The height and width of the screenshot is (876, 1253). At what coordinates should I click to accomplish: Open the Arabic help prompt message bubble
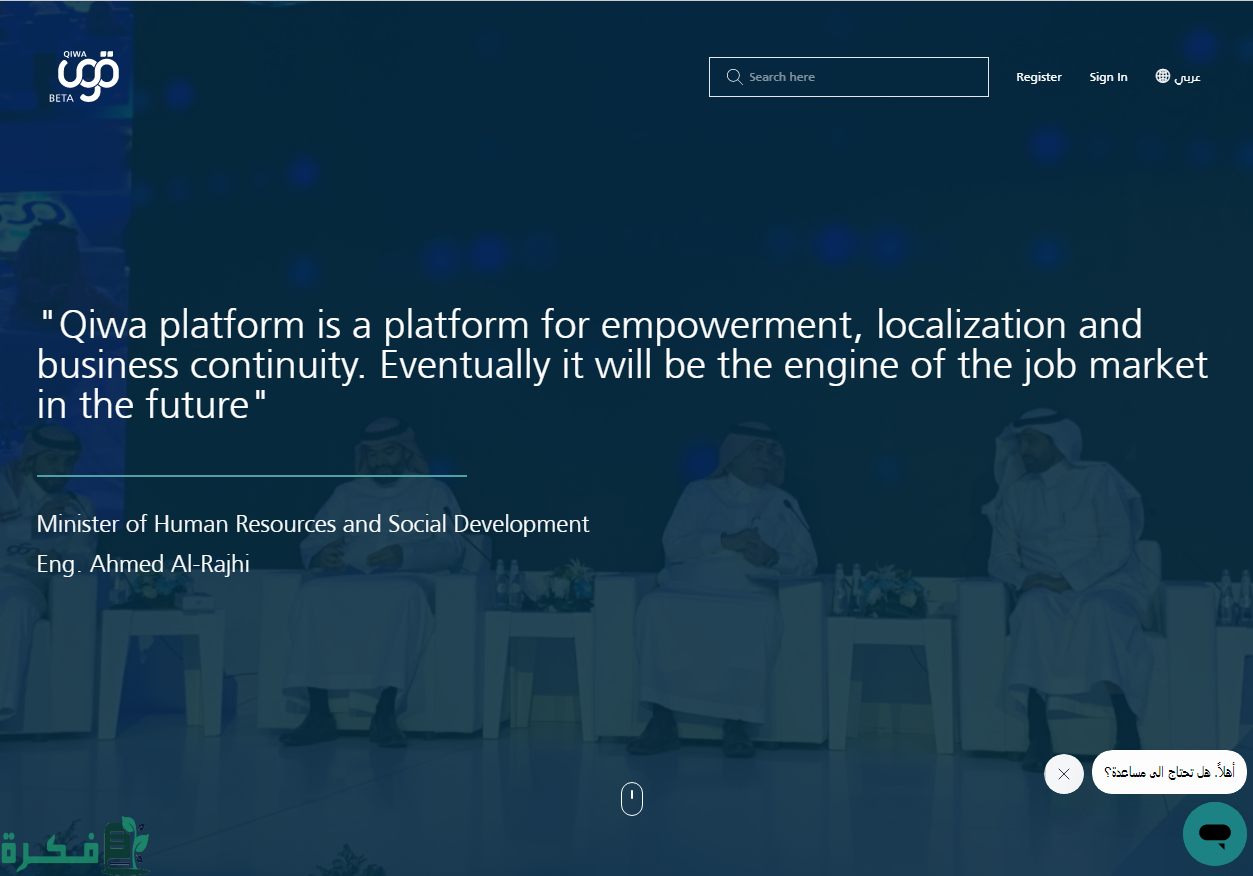(1169, 772)
